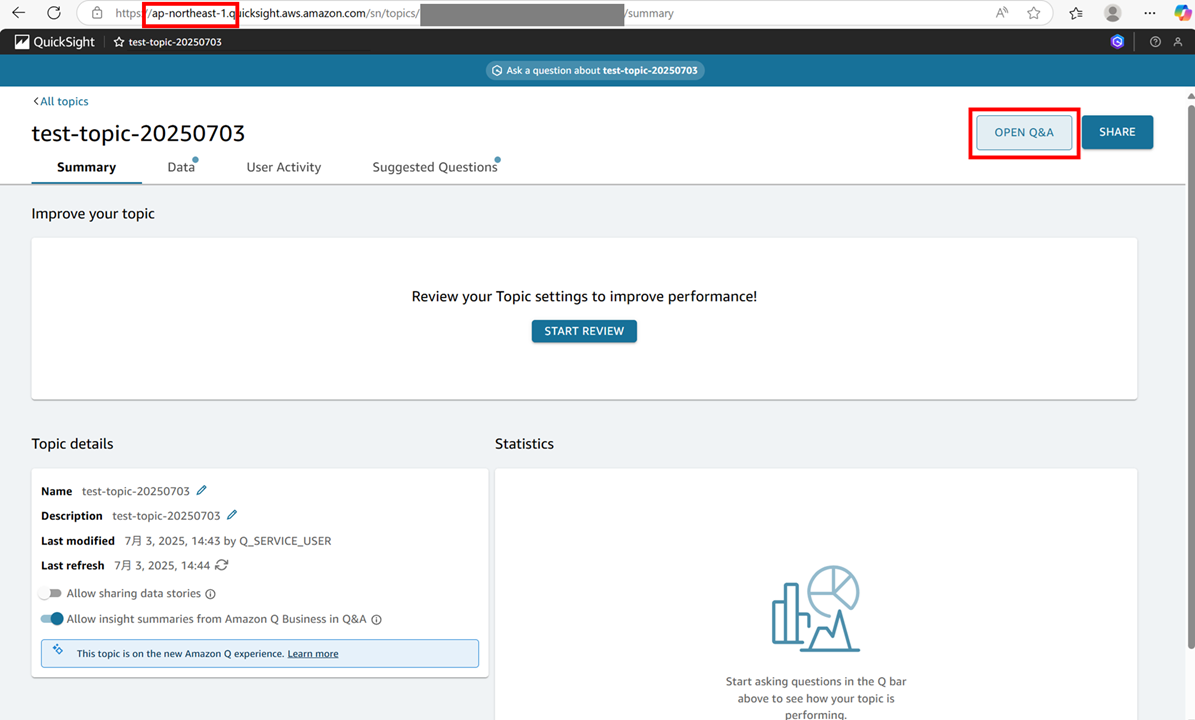Click START REVIEW button

pyautogui.click(x=584, y=331)
